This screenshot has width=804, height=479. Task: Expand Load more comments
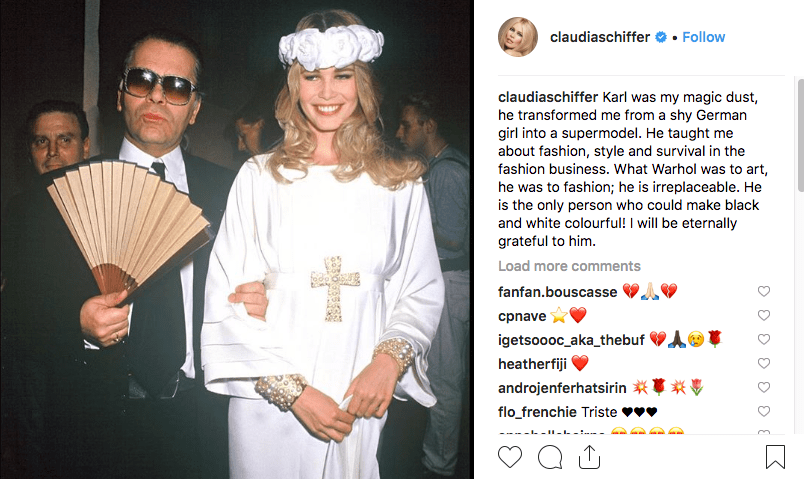pos(569,266)
